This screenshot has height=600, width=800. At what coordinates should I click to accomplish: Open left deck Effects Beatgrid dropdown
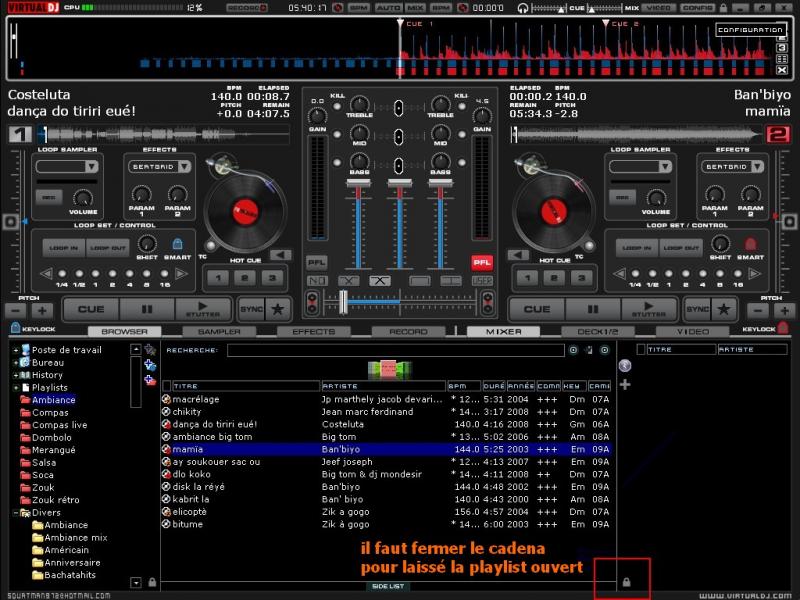[x=159, y=166]
